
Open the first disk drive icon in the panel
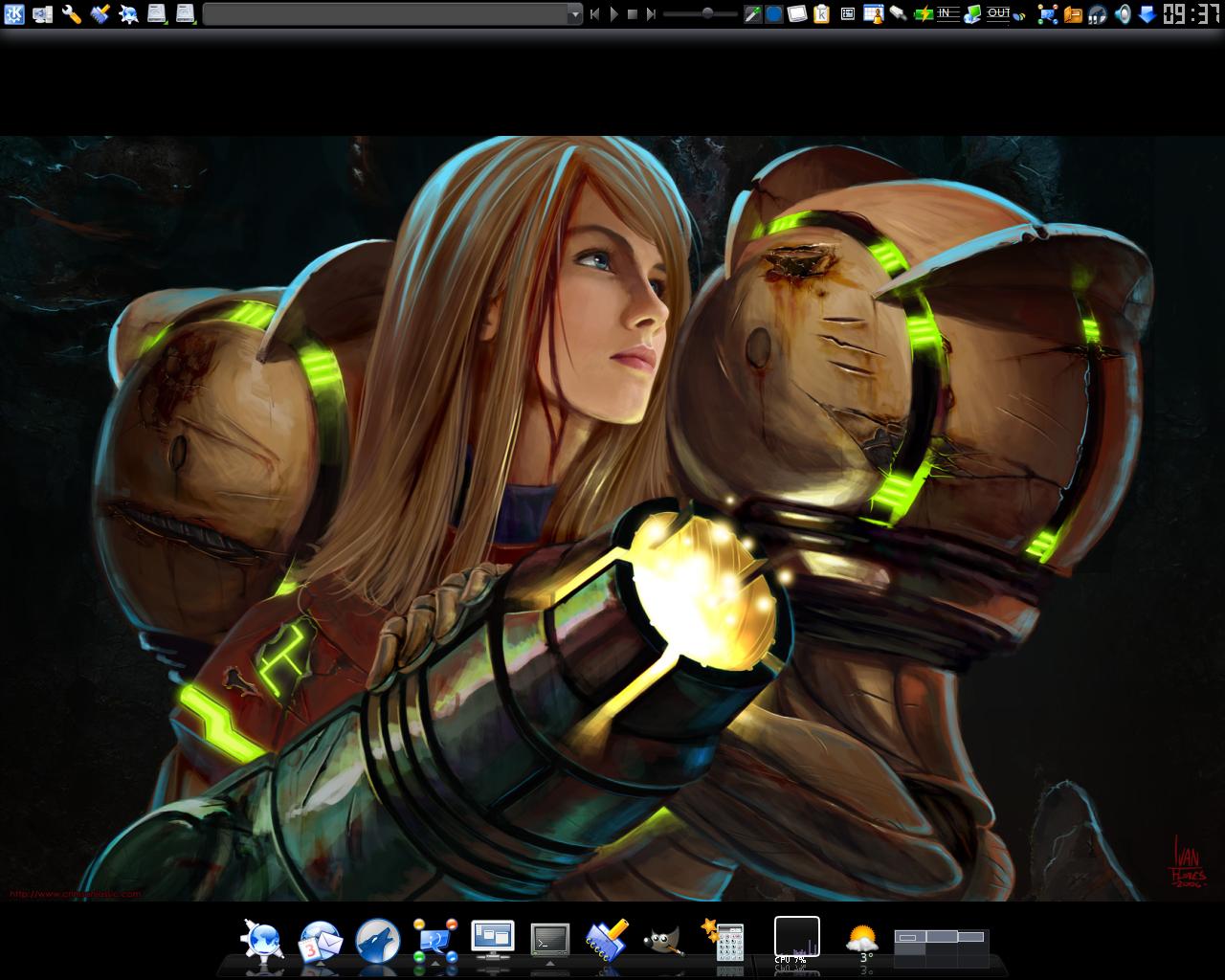[x=157, y=13]
